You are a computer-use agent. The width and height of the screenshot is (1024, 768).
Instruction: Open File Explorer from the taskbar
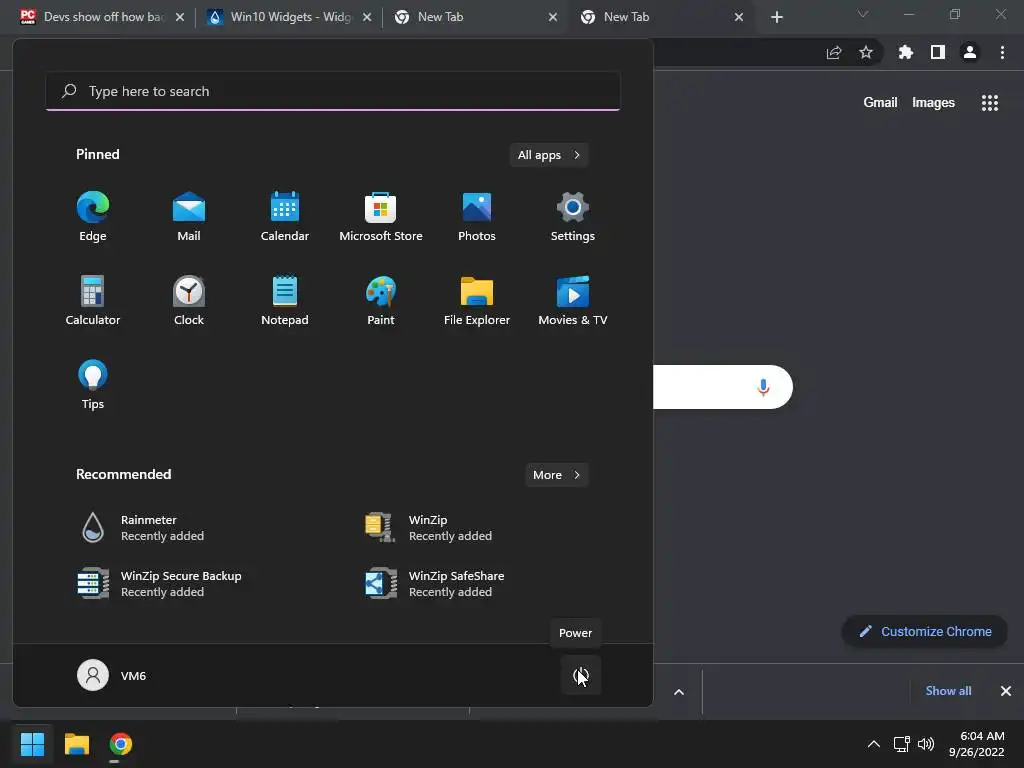pyautogui.click(x=77, y=744)
